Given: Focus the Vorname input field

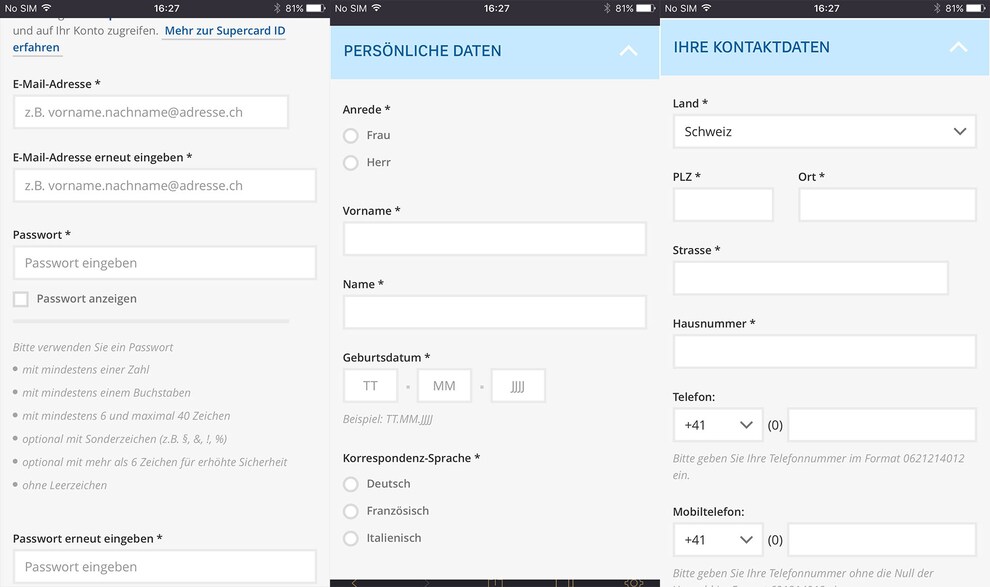Looking at the screenshot, I should (494, 239).
